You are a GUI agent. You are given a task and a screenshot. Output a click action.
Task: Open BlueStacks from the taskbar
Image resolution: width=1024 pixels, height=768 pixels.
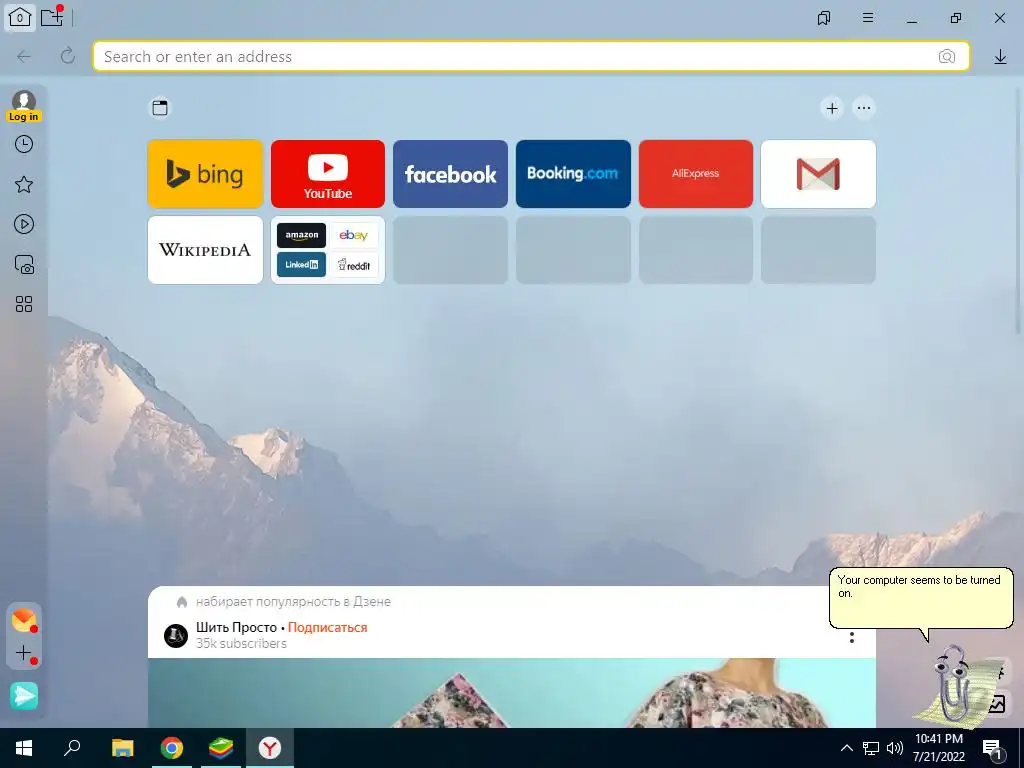[x=221, y=748]
